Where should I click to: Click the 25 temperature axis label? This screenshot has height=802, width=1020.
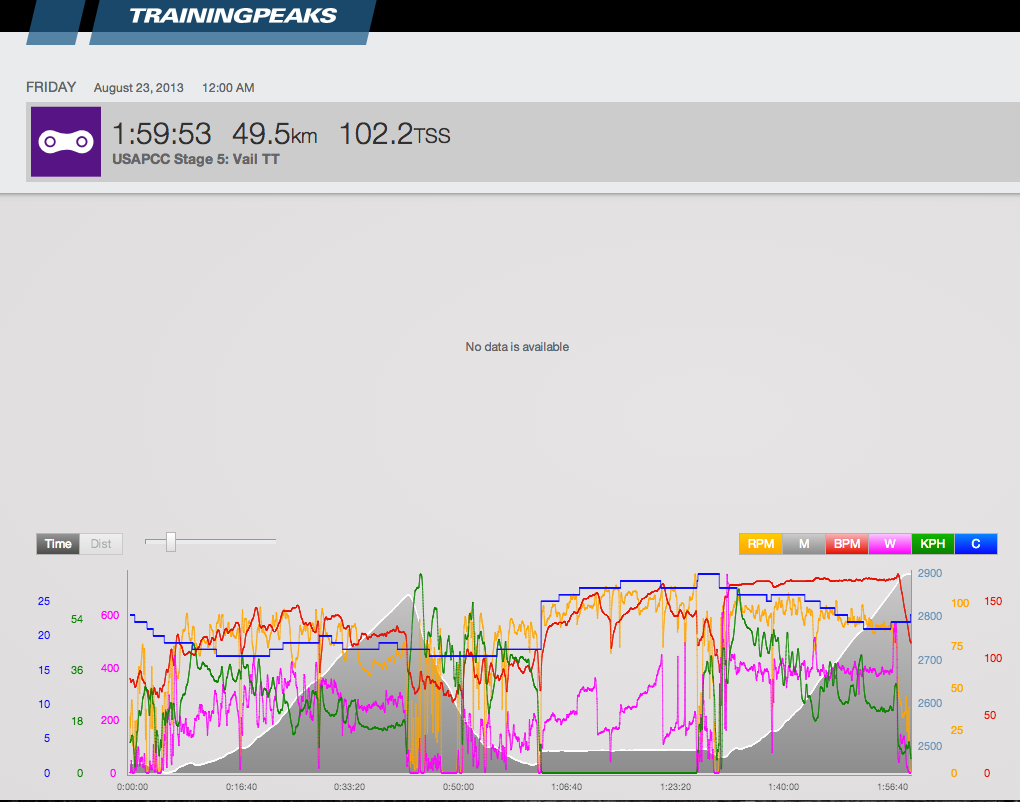[x=44, y=601]
